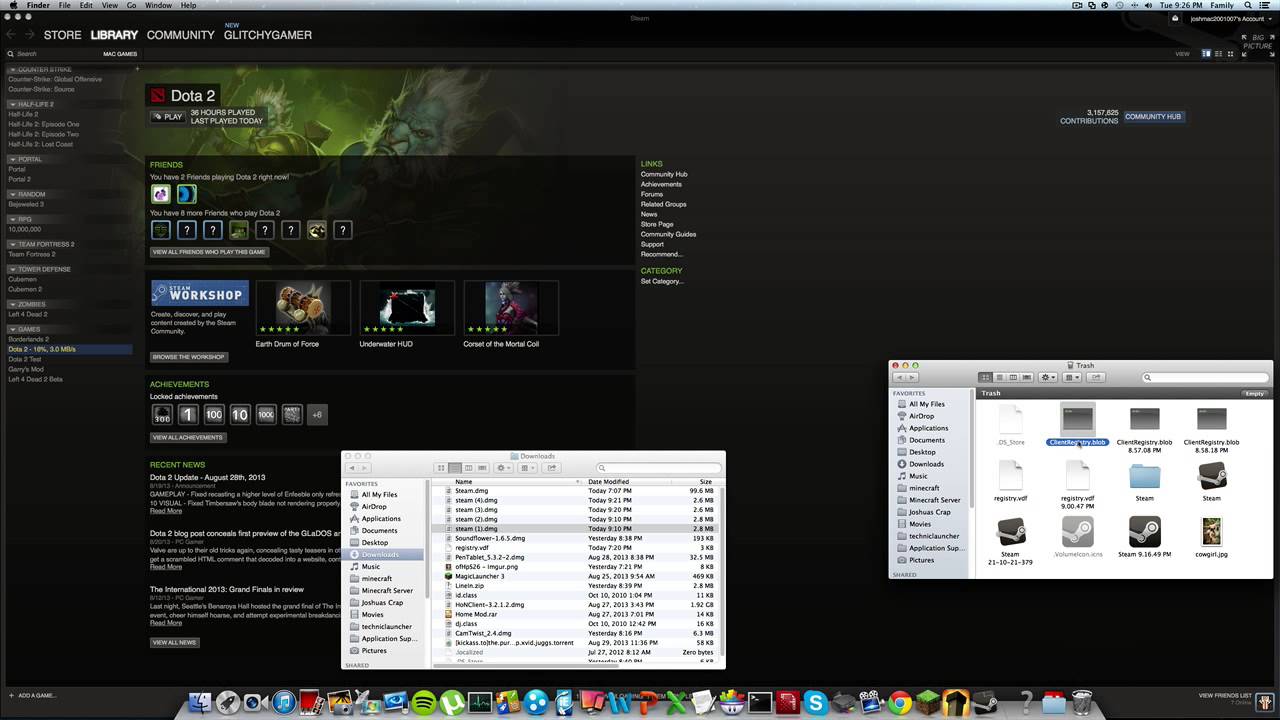The width and height of the screenshot is (1280, 720).
Task: Open Corset of the Mortal Coil item
Action: [x=511, y=308]
